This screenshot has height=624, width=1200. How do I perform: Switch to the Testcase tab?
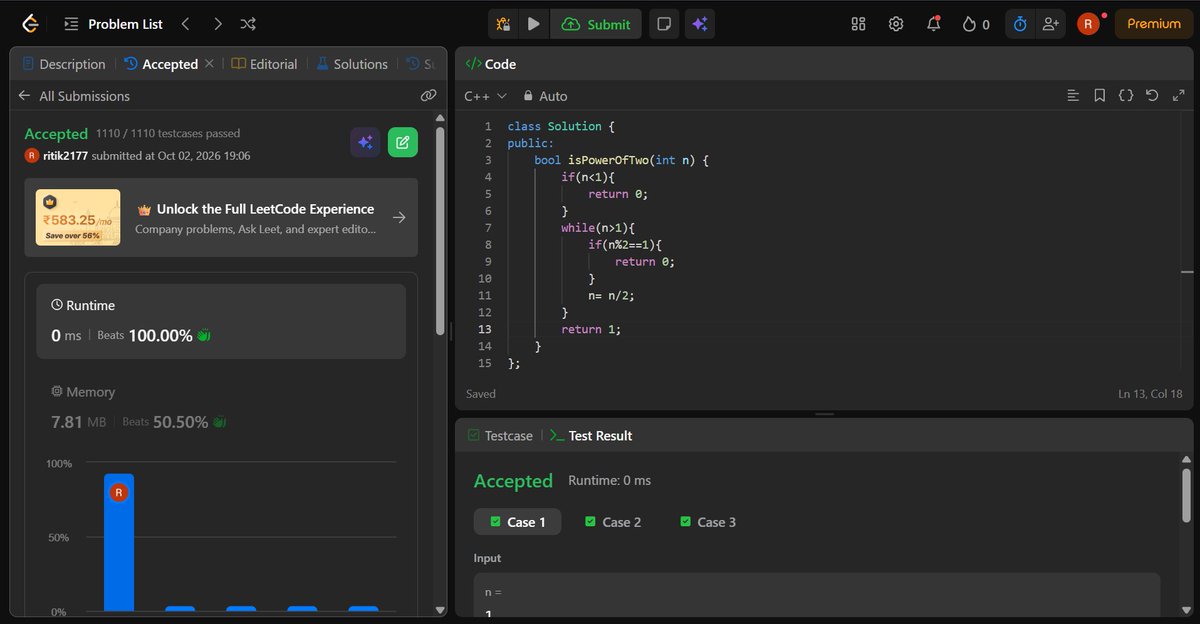pyautogui.click(x=498, y=436)
